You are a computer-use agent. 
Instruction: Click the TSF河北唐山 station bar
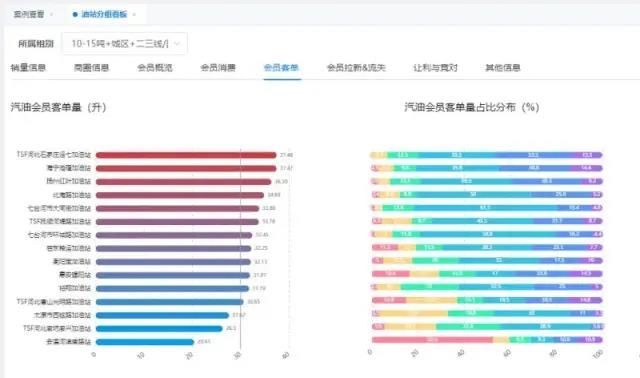tap(170, 302)
